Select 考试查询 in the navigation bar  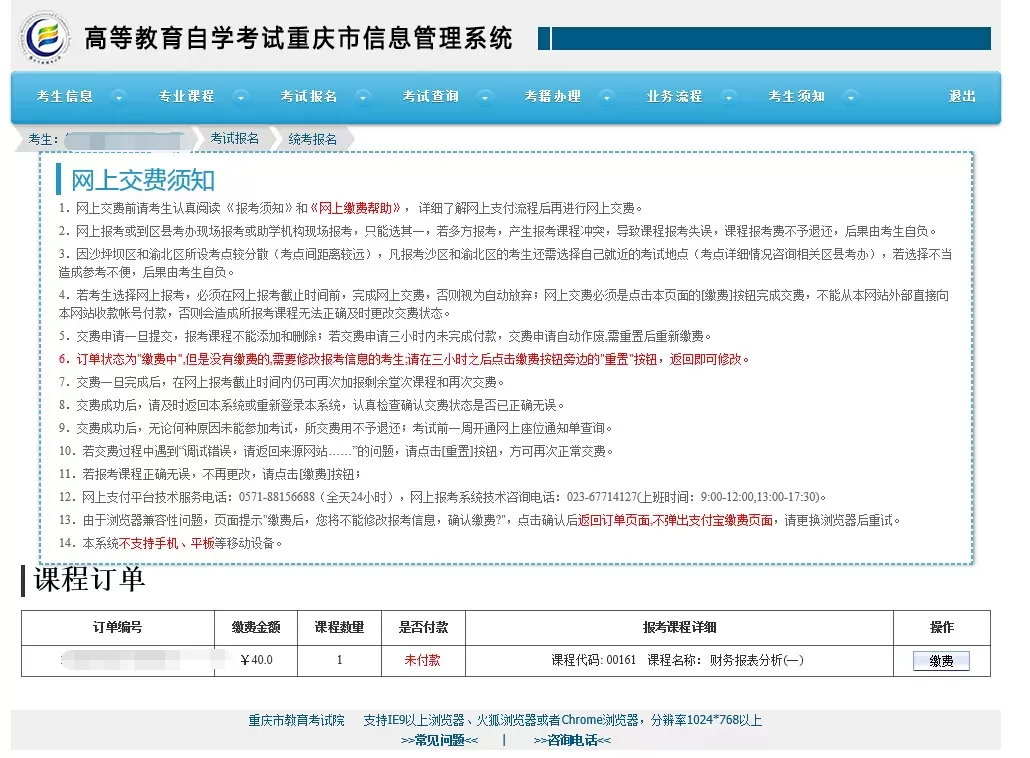click(x=431, y=97)
